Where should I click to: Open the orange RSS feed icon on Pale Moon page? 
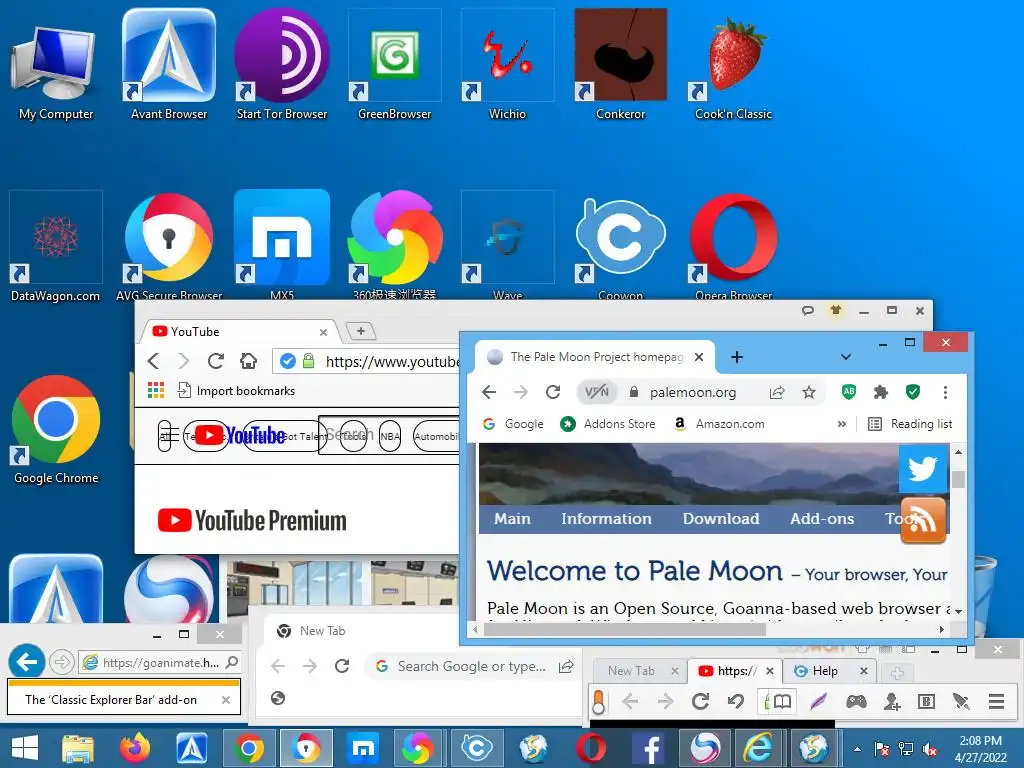(x=923, y=520)
